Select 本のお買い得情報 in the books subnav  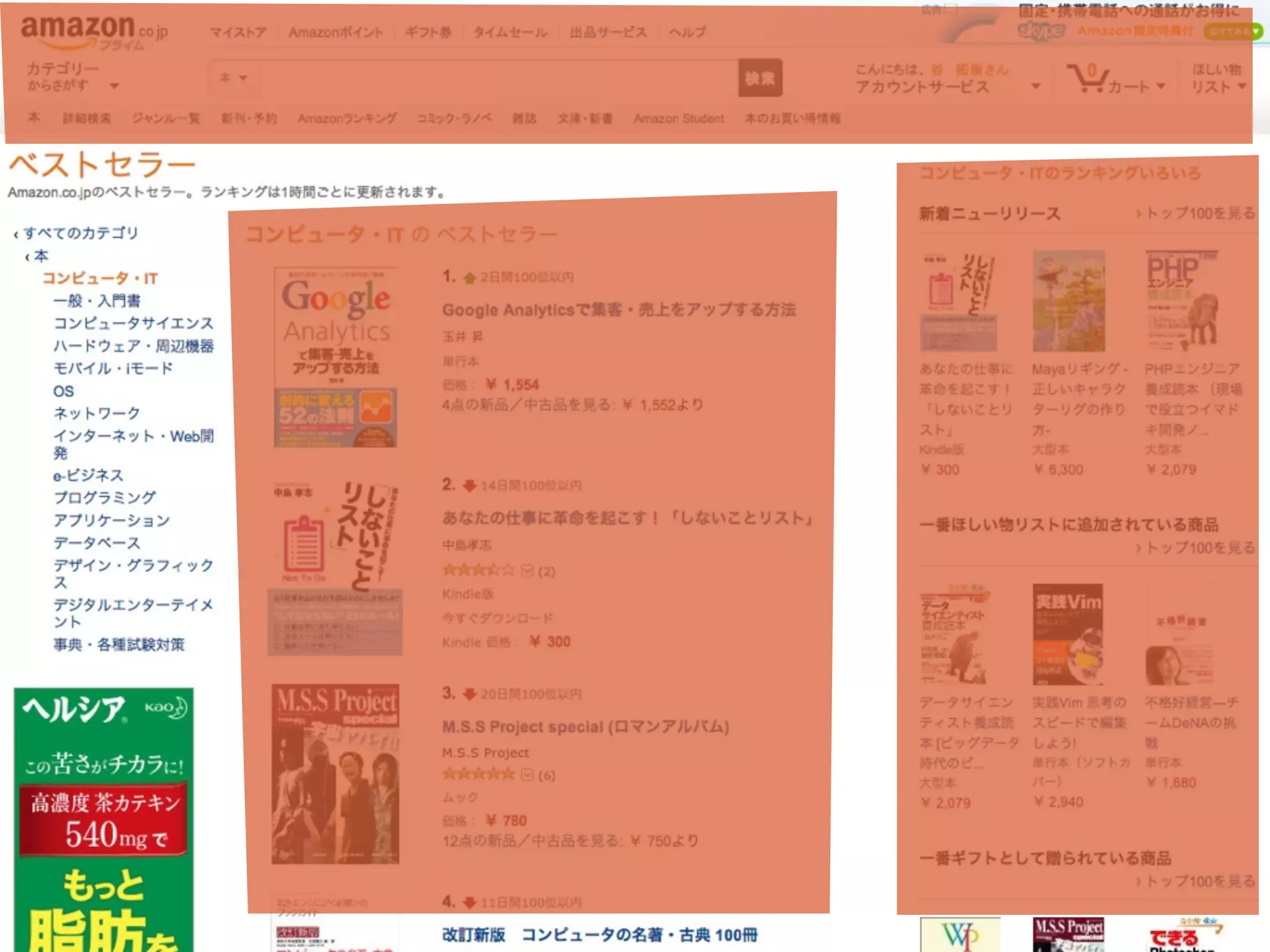coord(793,118)
